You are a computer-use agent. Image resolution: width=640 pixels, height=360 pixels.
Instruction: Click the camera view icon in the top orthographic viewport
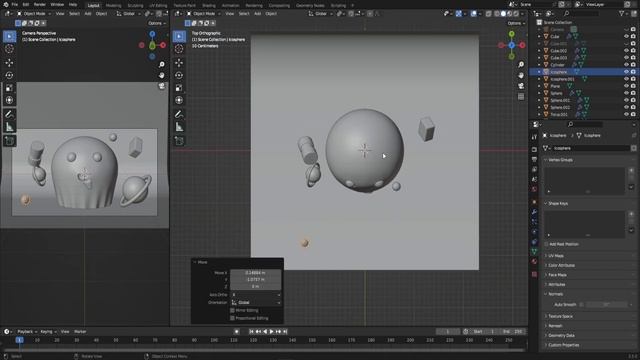pos(521,86)
